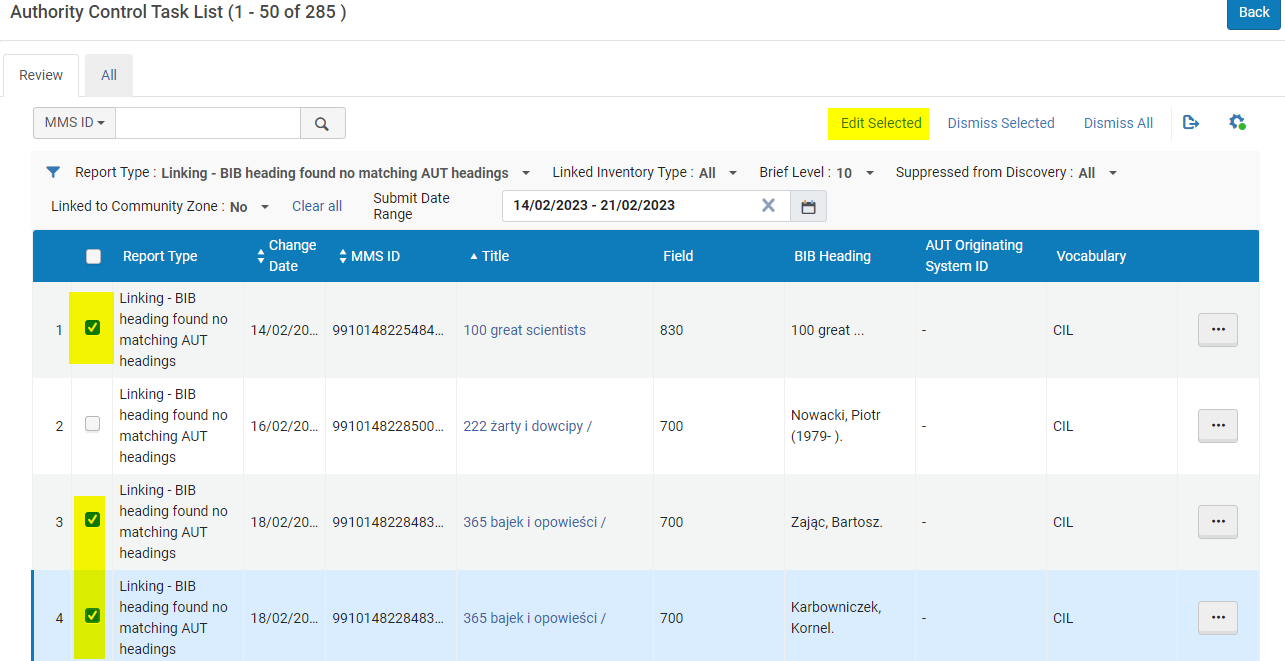Open the MMS ID search type dropdown
Image resolution: width=1285 pixels, height=661 pixels.
75,123
